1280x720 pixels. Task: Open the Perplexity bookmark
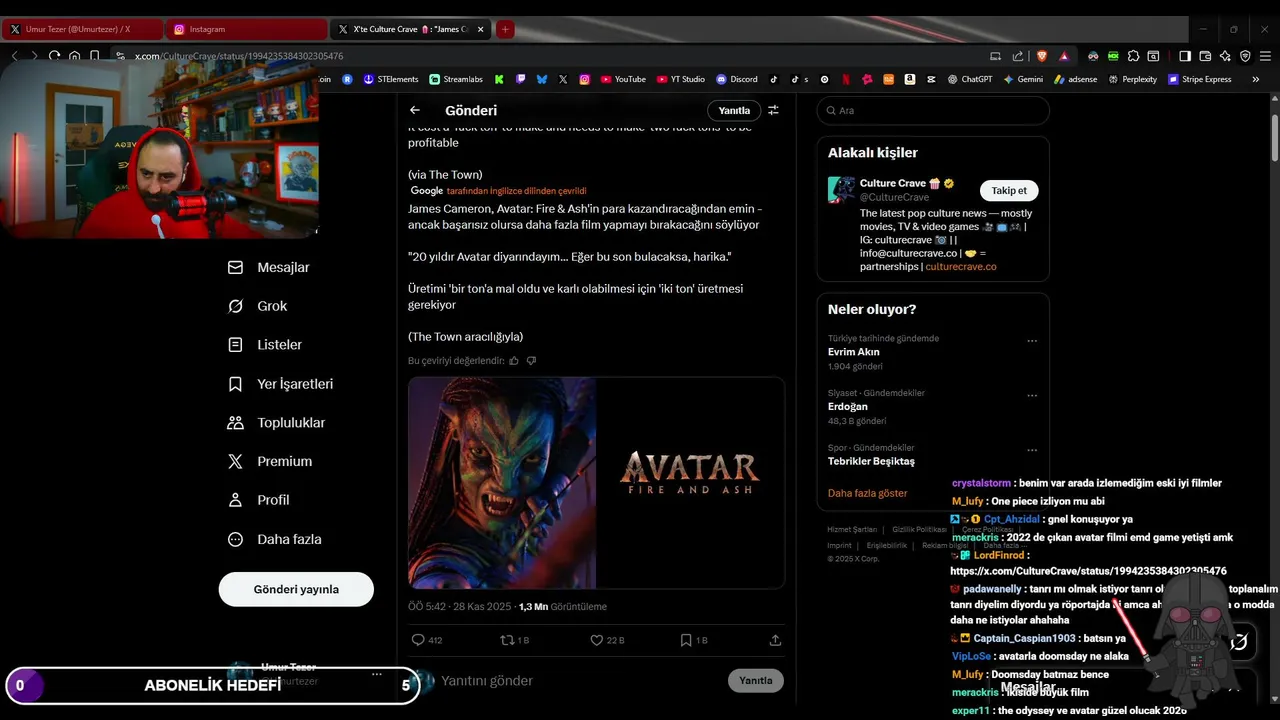point(1132,79)
